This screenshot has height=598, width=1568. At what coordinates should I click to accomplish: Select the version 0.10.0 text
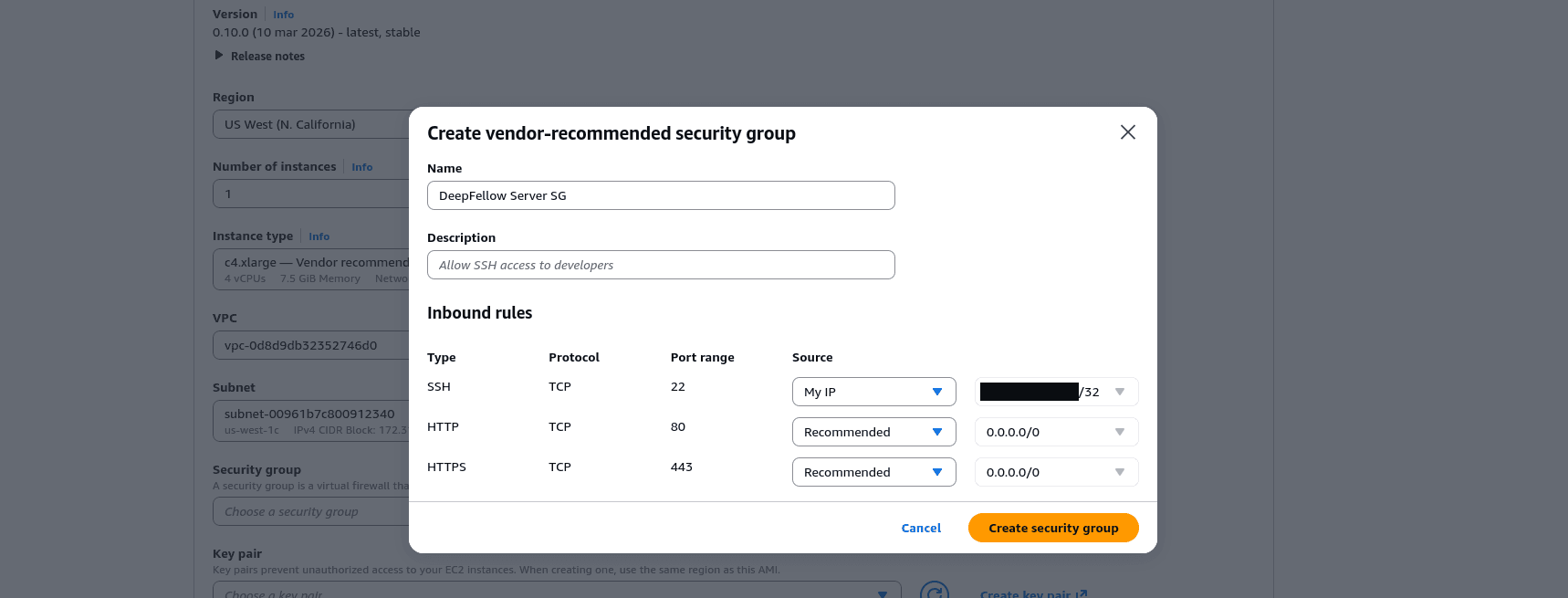pos(317,32)
